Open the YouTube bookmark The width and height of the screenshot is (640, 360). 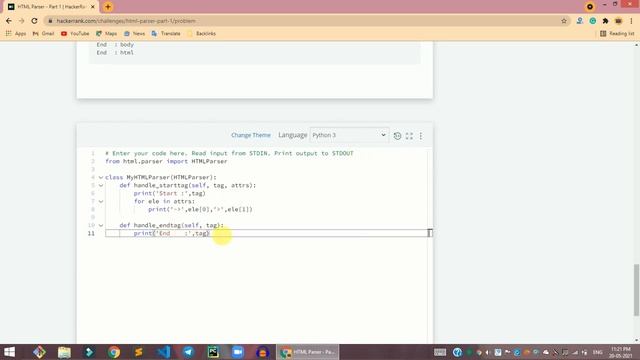[x=75, y=33]
